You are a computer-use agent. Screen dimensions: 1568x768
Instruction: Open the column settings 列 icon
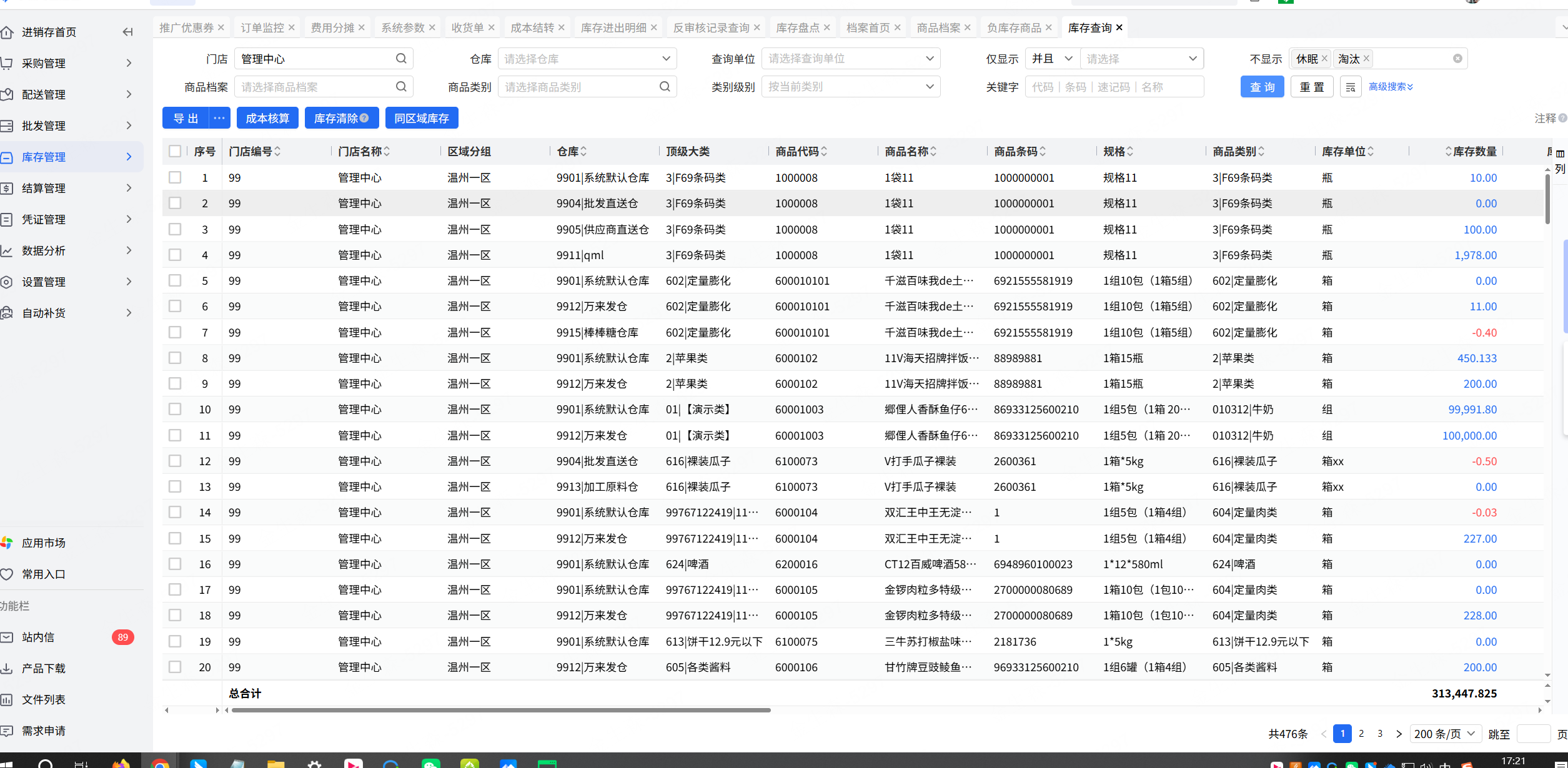(1560, 161)
